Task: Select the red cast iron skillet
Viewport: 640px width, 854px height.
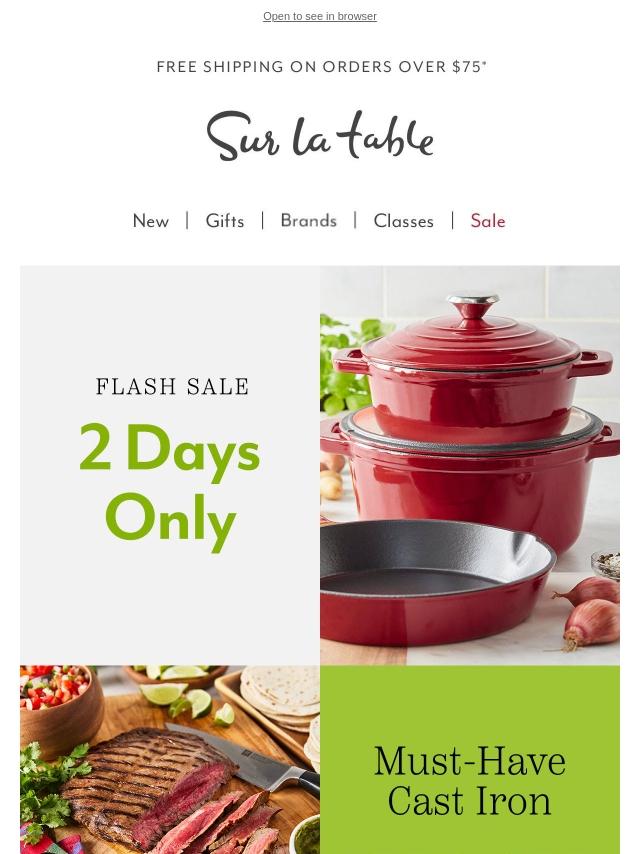Action: (x=436, y=582)
